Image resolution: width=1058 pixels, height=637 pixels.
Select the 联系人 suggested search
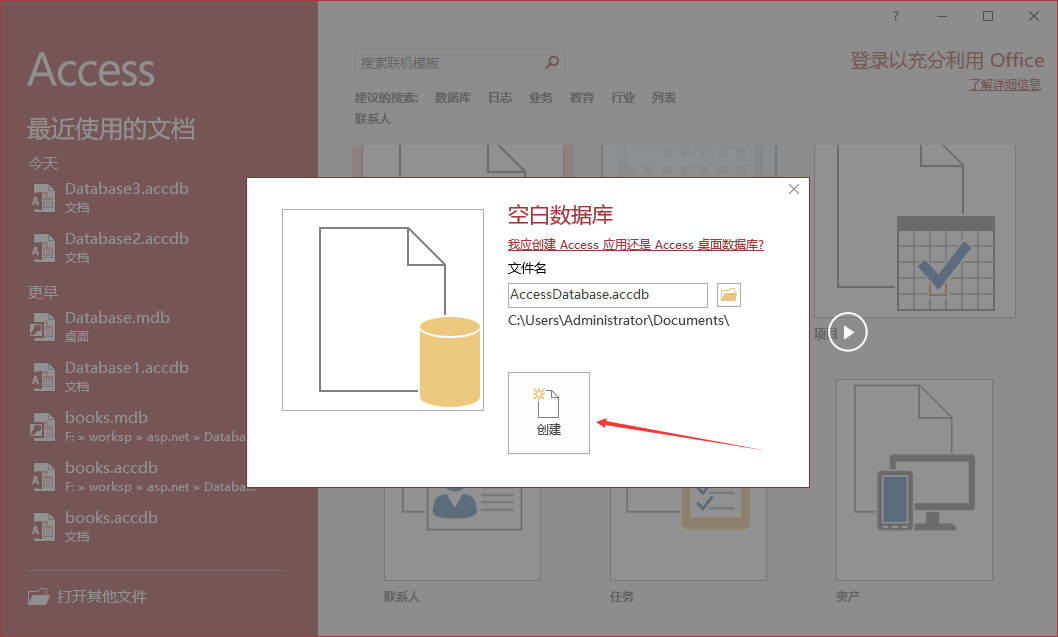coord(372,118)
